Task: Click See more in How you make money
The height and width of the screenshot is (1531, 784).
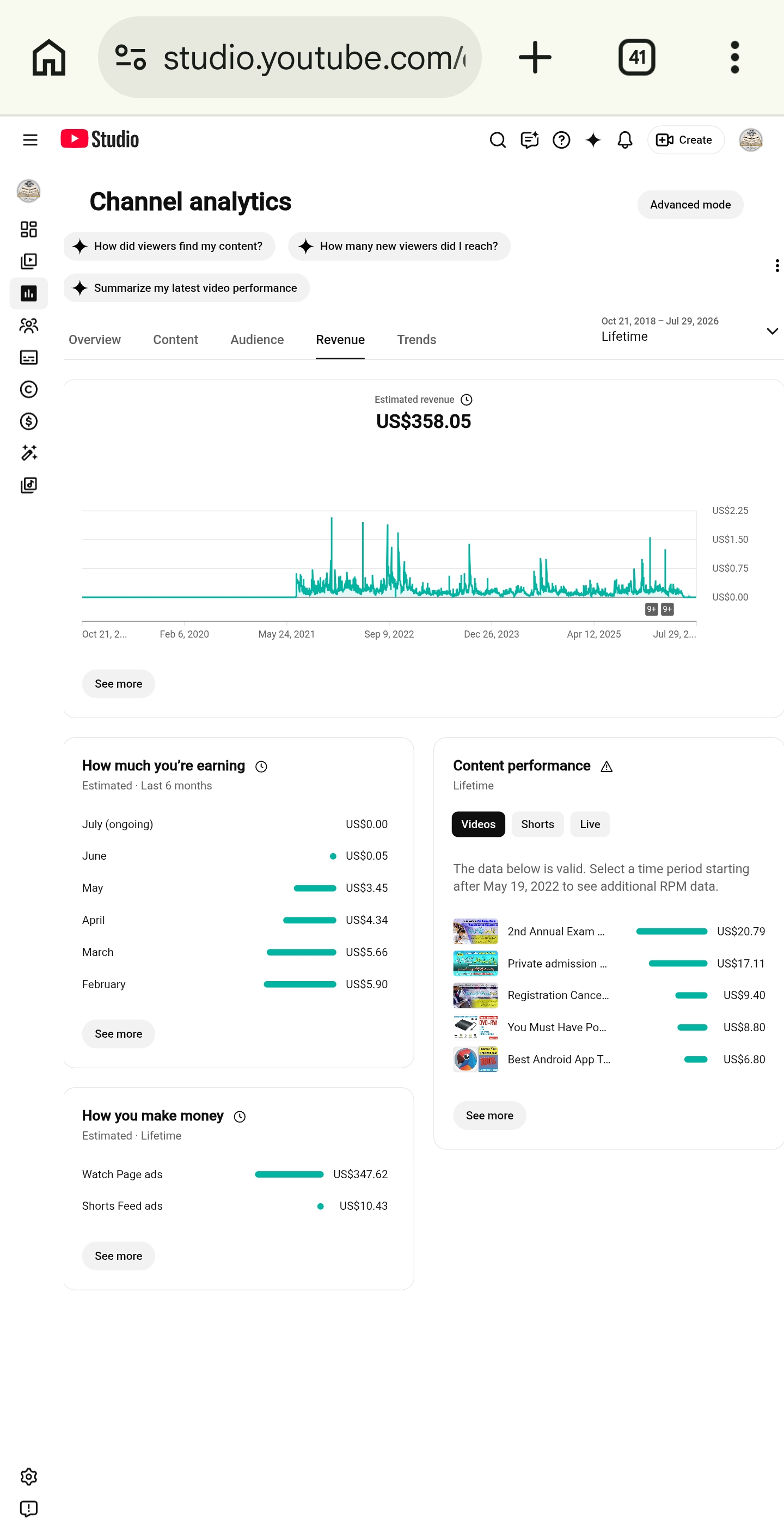Action: coord(118,1256)
